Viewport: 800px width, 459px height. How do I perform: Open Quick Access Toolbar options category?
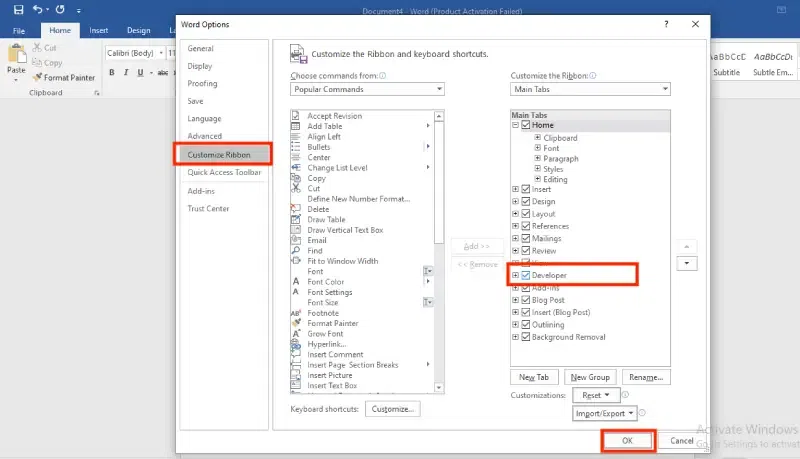224,172
